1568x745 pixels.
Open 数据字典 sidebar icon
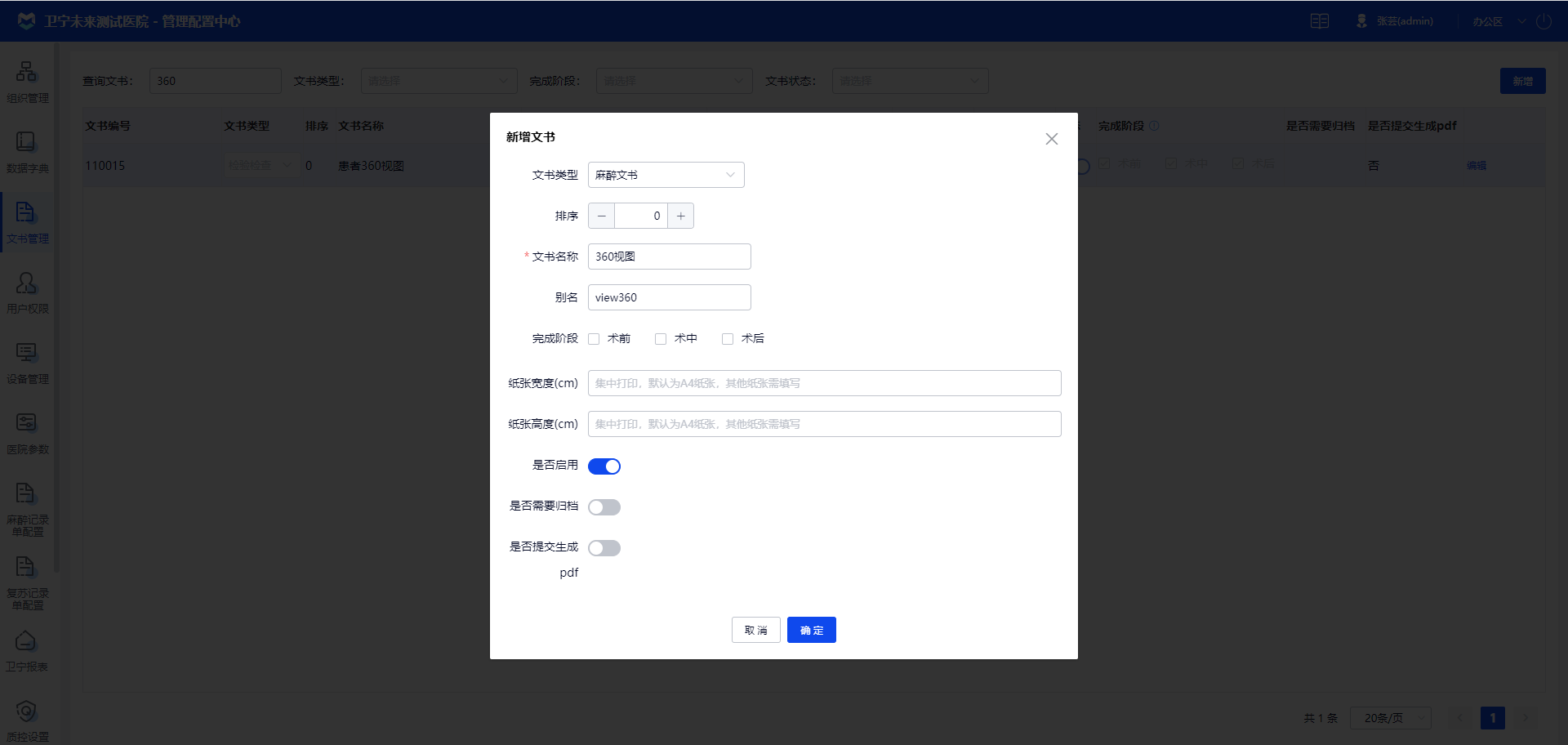click(26, 142)
